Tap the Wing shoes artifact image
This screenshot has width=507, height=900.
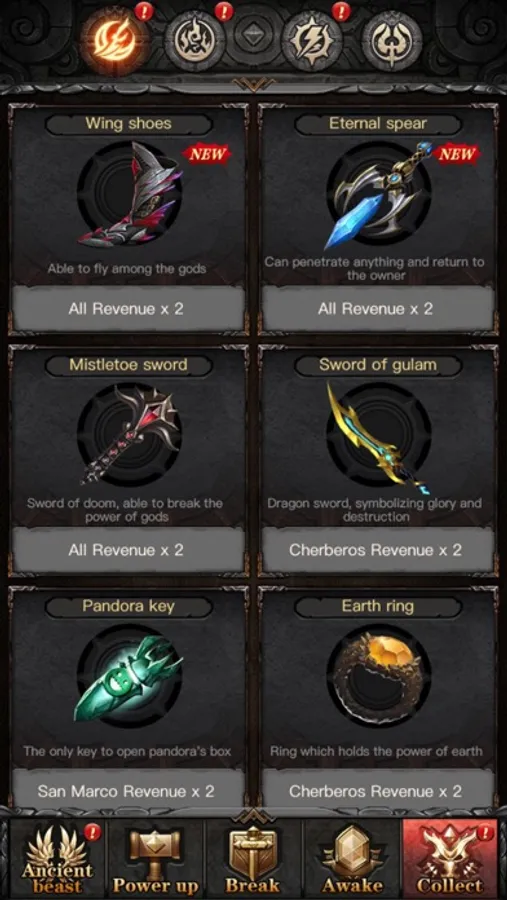[129, 195]
